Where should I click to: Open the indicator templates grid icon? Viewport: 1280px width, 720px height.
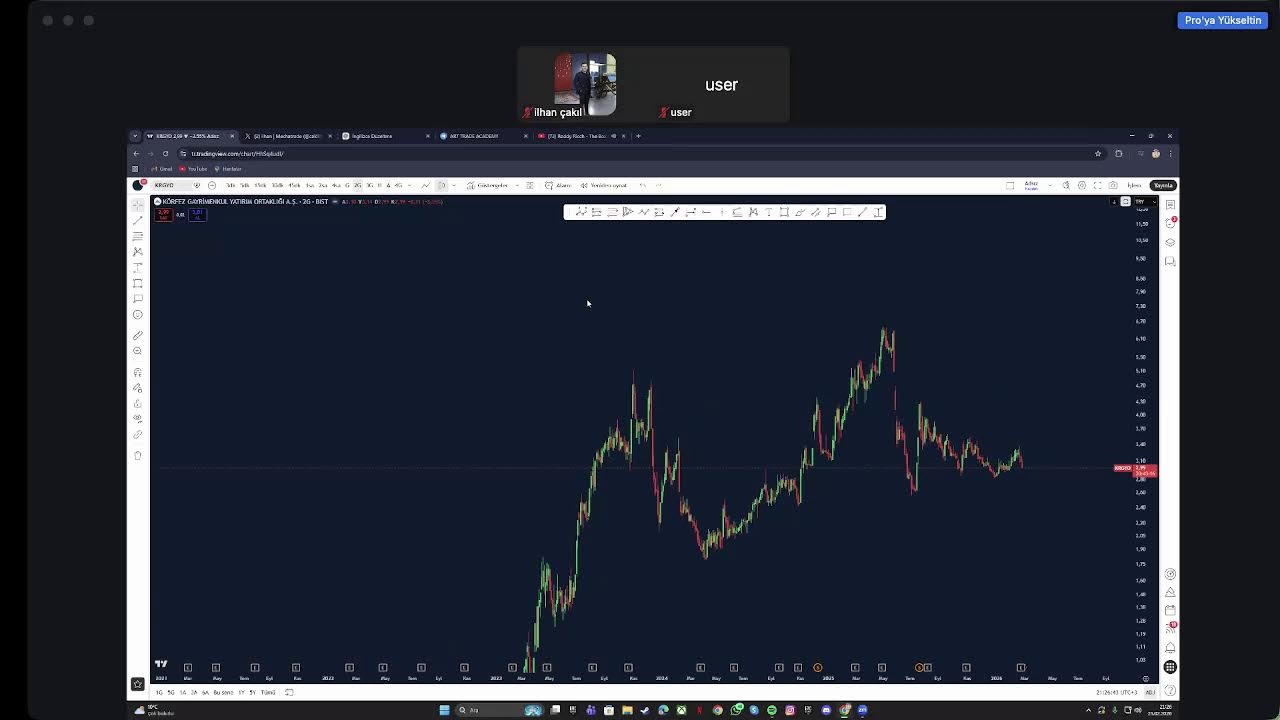(530, 185)
